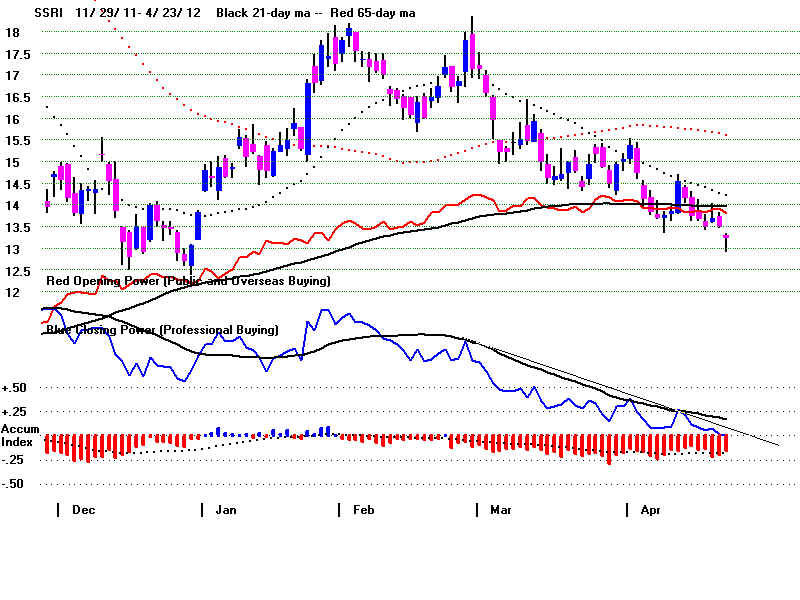This screenshot has height=600, width=800.
Task: Click the Accum Index label
Action: (x=20, y=435)
